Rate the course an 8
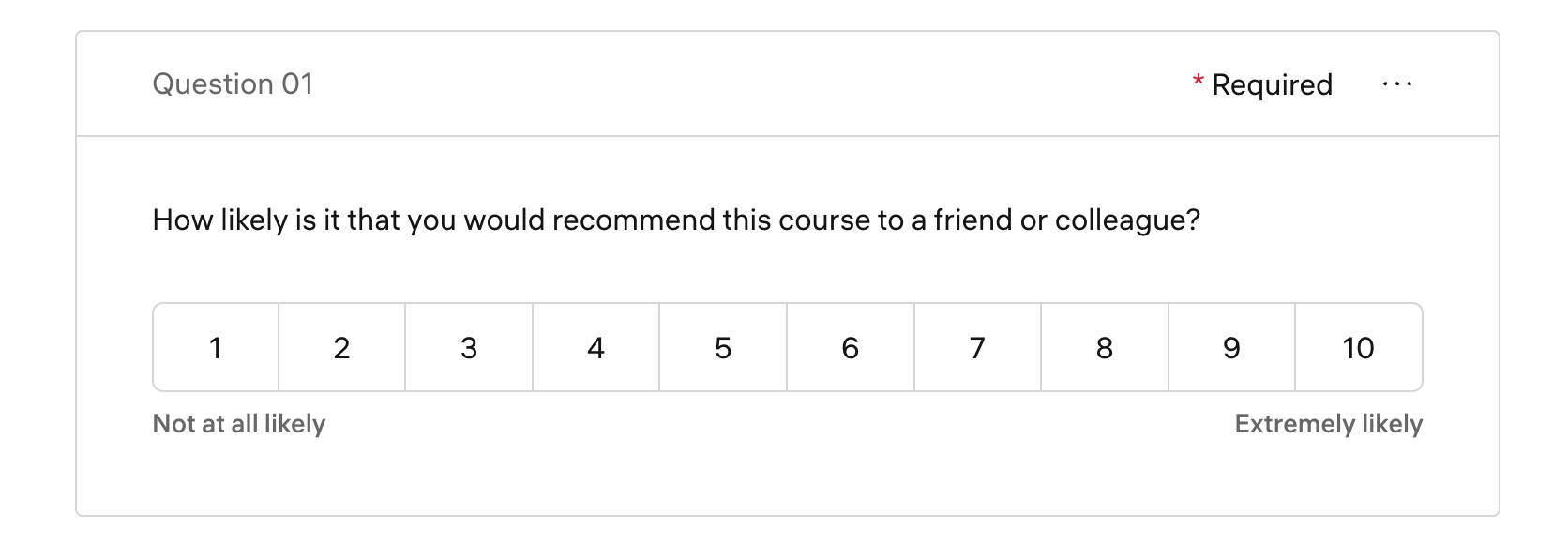The image size is (1568, 546). (1105, 348)
